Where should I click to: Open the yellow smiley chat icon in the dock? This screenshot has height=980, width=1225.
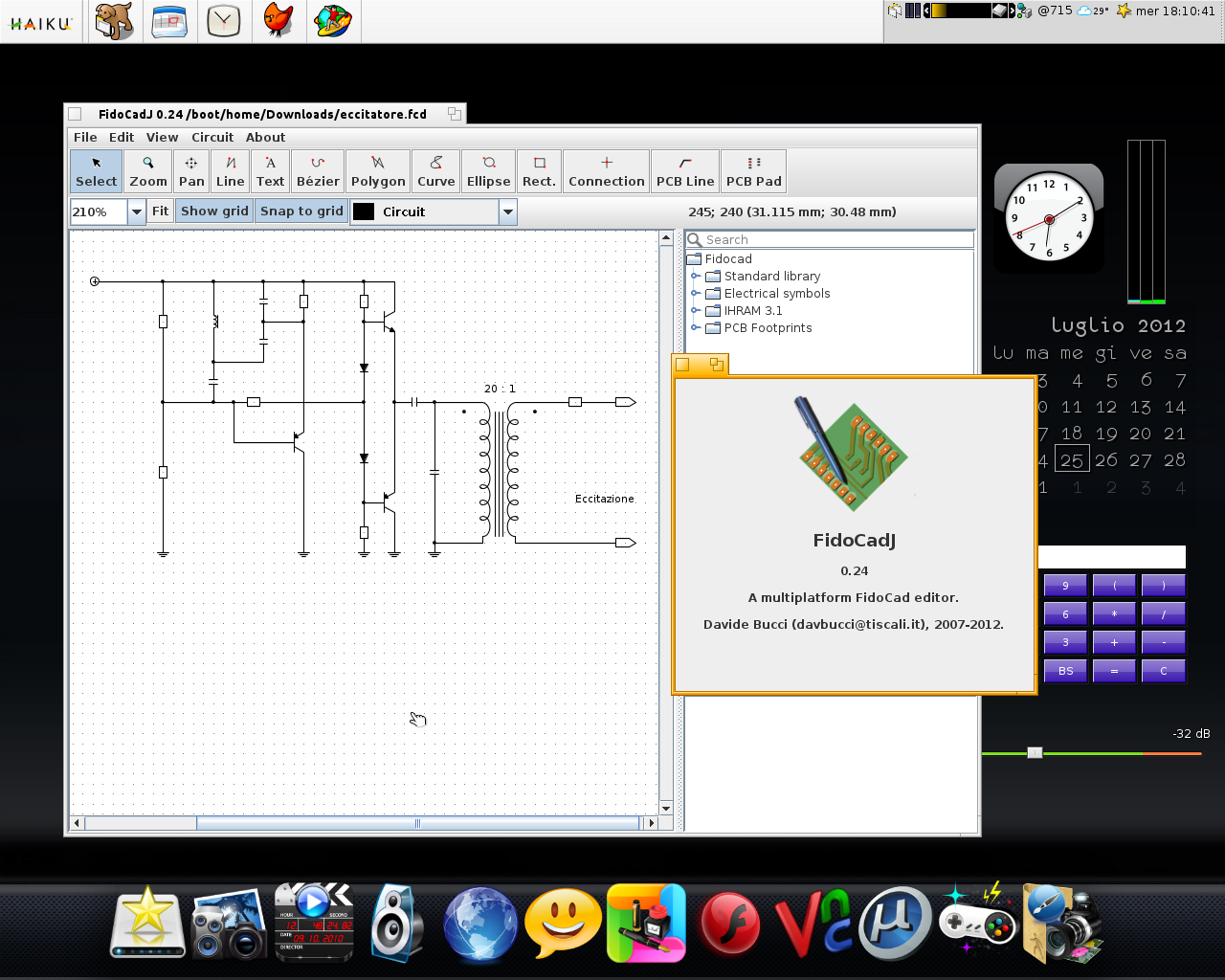tap(563, 923)
